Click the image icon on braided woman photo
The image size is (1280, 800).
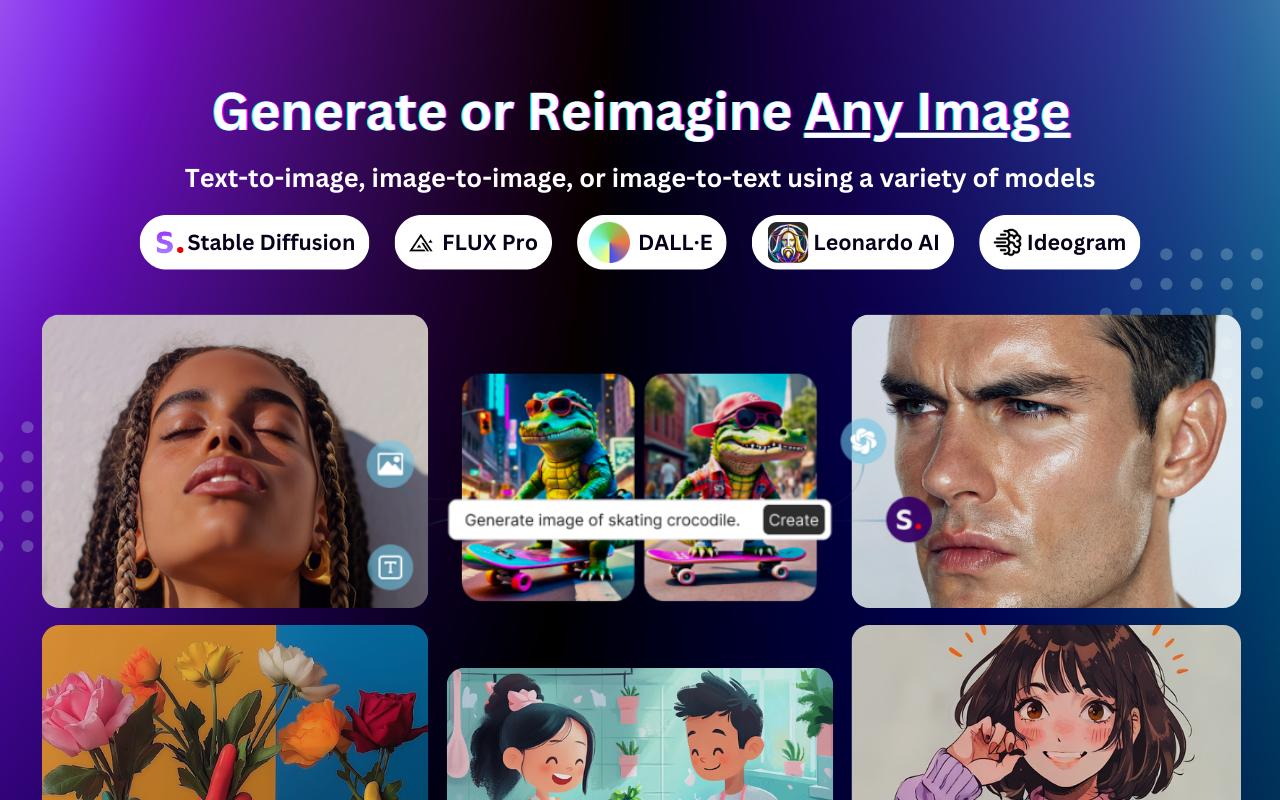[390, 463]
